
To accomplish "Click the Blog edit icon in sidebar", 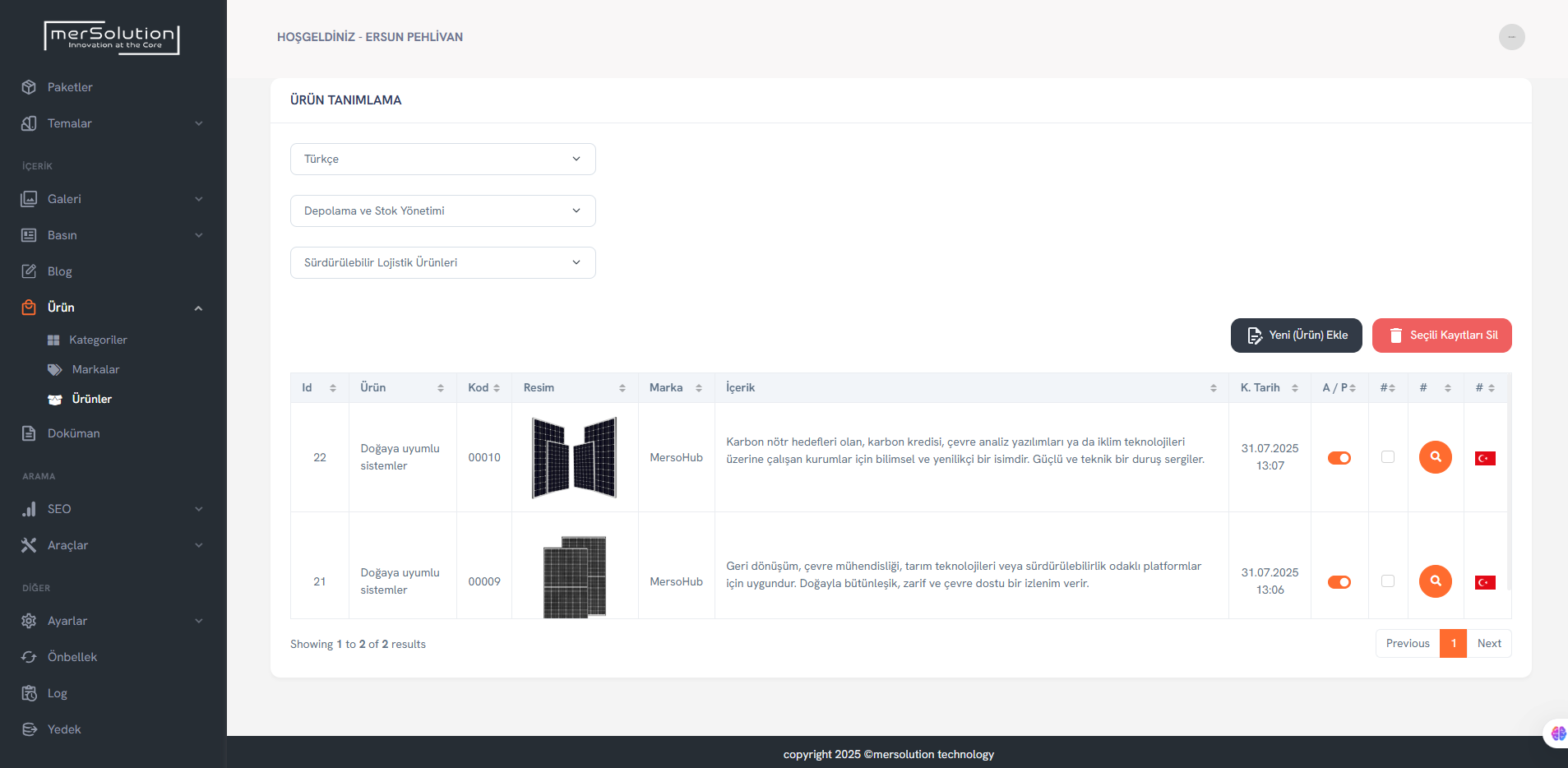I will point(29,271).
